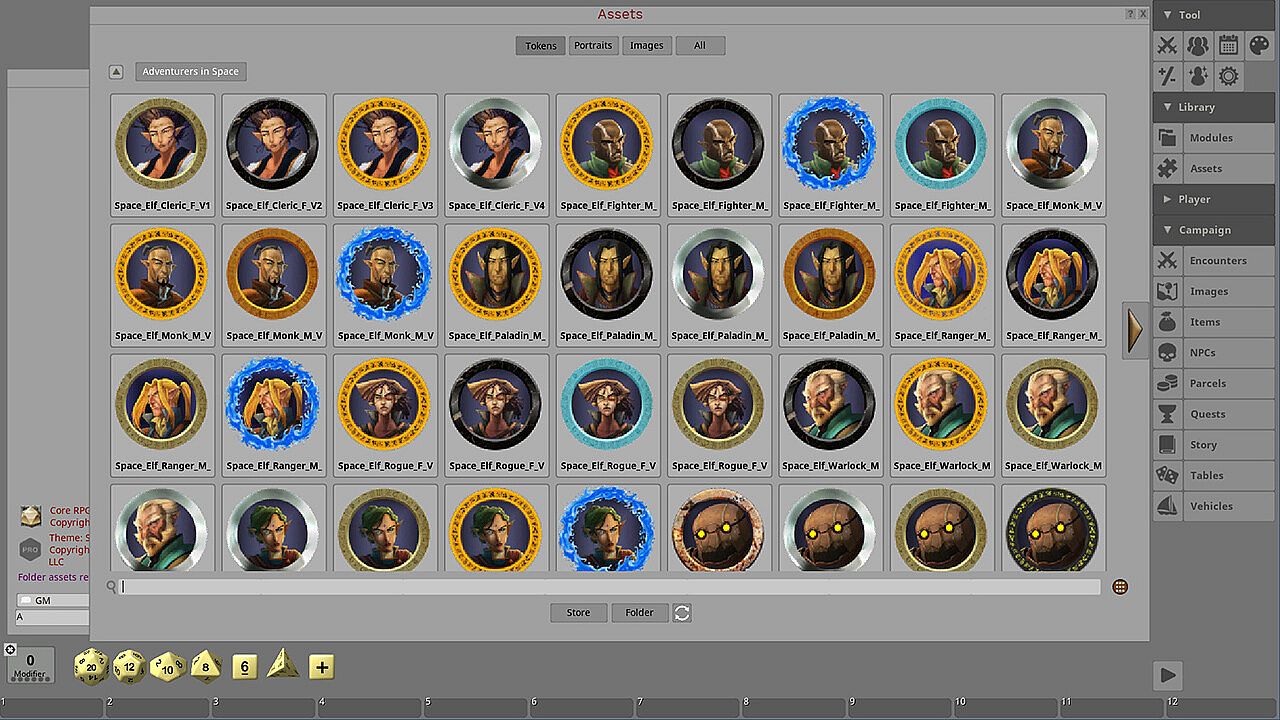Switch to the Images filter tab
Image resolution: width=1280 pixels, height=720 pixels.
point(647,45)
